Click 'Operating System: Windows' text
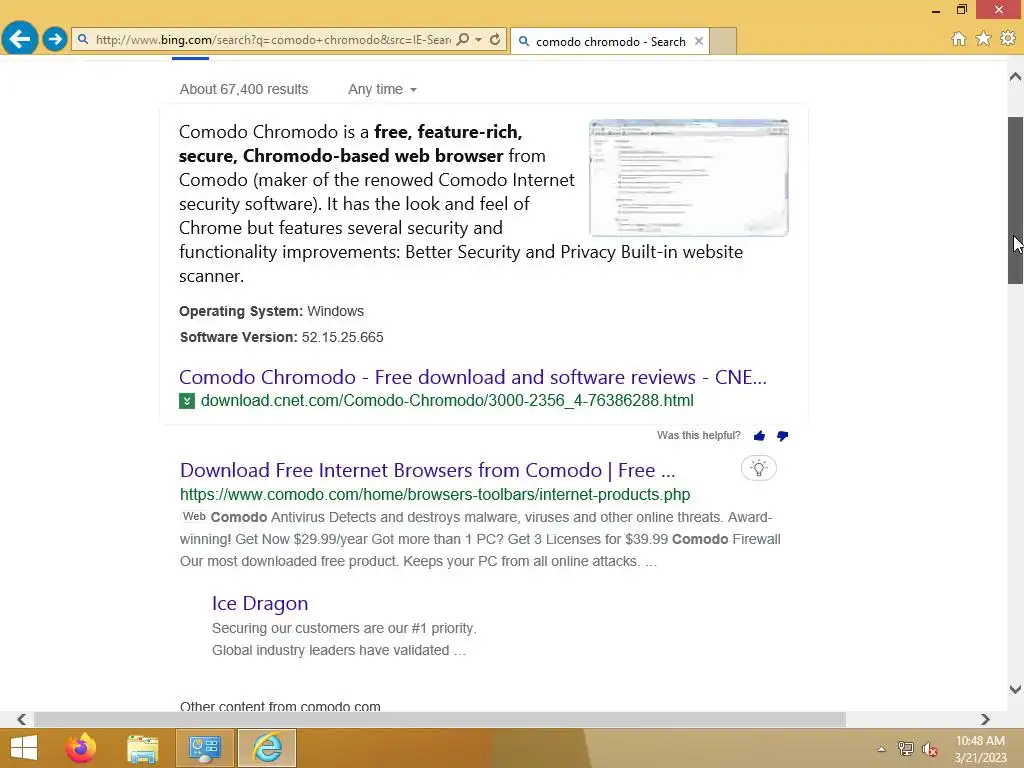 click(272, 312)
